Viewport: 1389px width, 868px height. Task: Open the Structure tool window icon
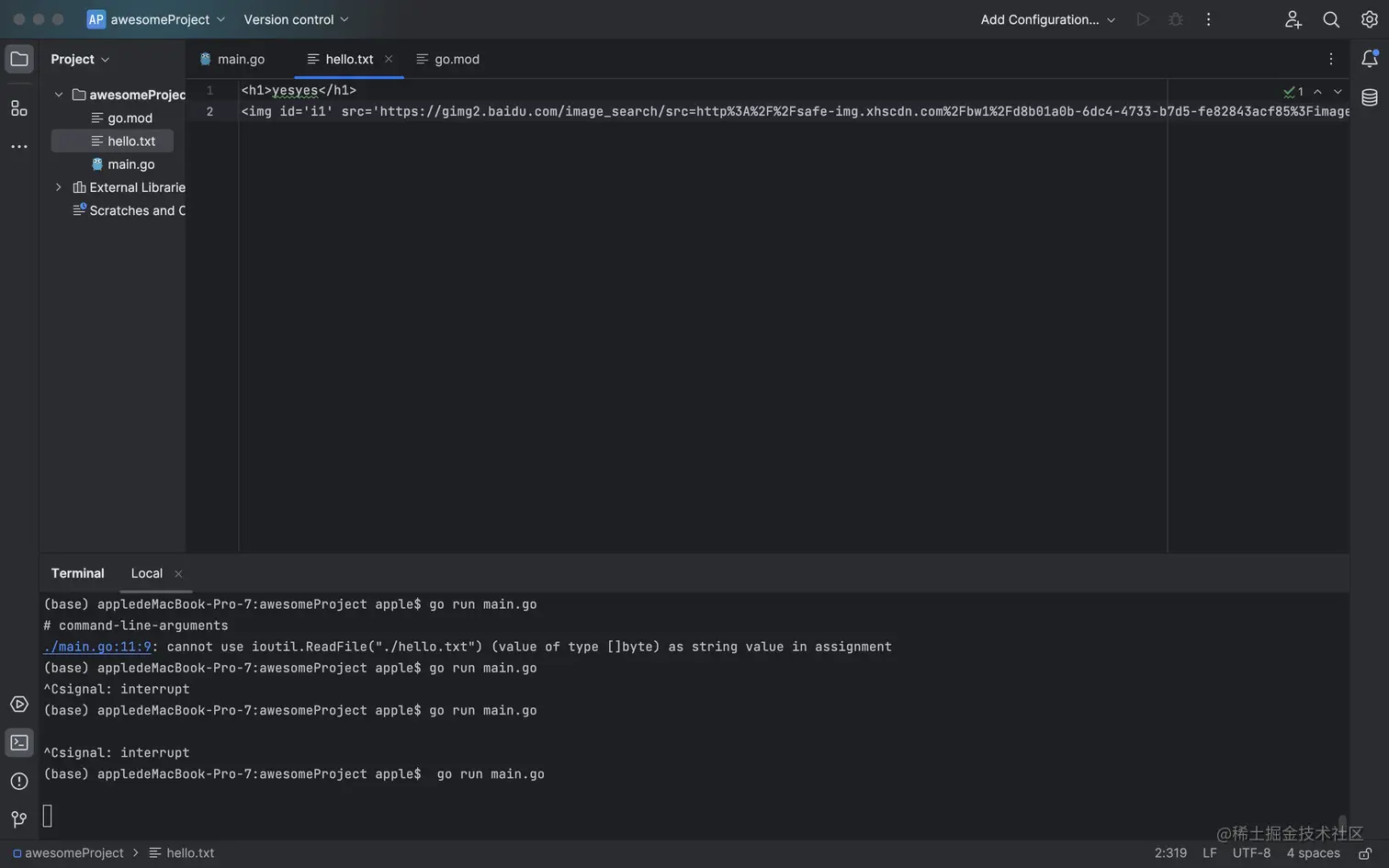(19, 108)
